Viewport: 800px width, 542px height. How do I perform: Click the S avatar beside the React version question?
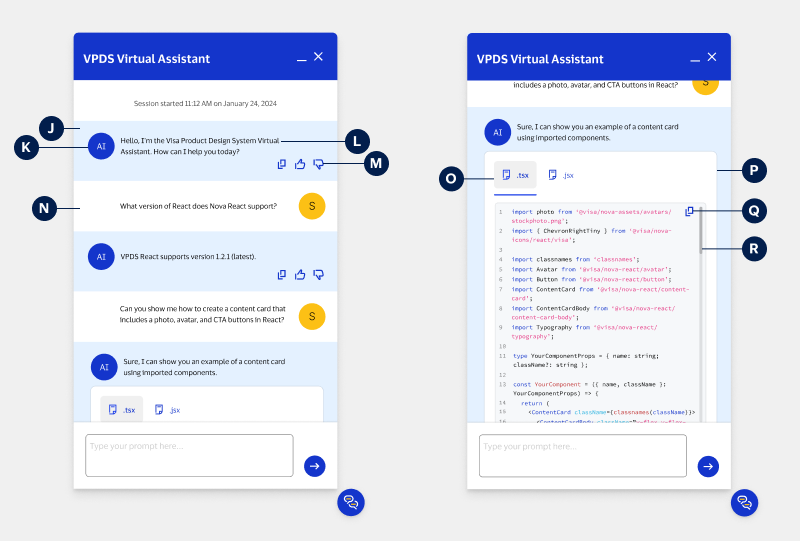click(312, 206)
